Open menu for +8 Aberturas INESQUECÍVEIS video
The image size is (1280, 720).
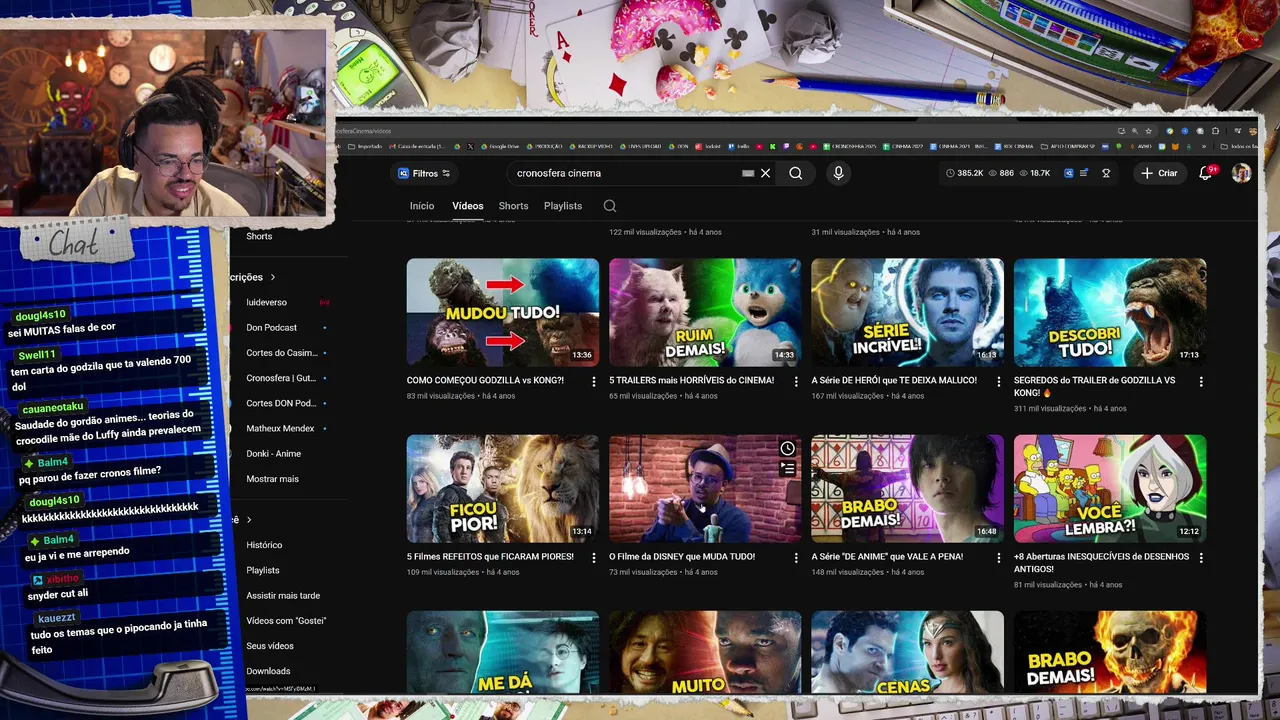(x=1201, y=558)
